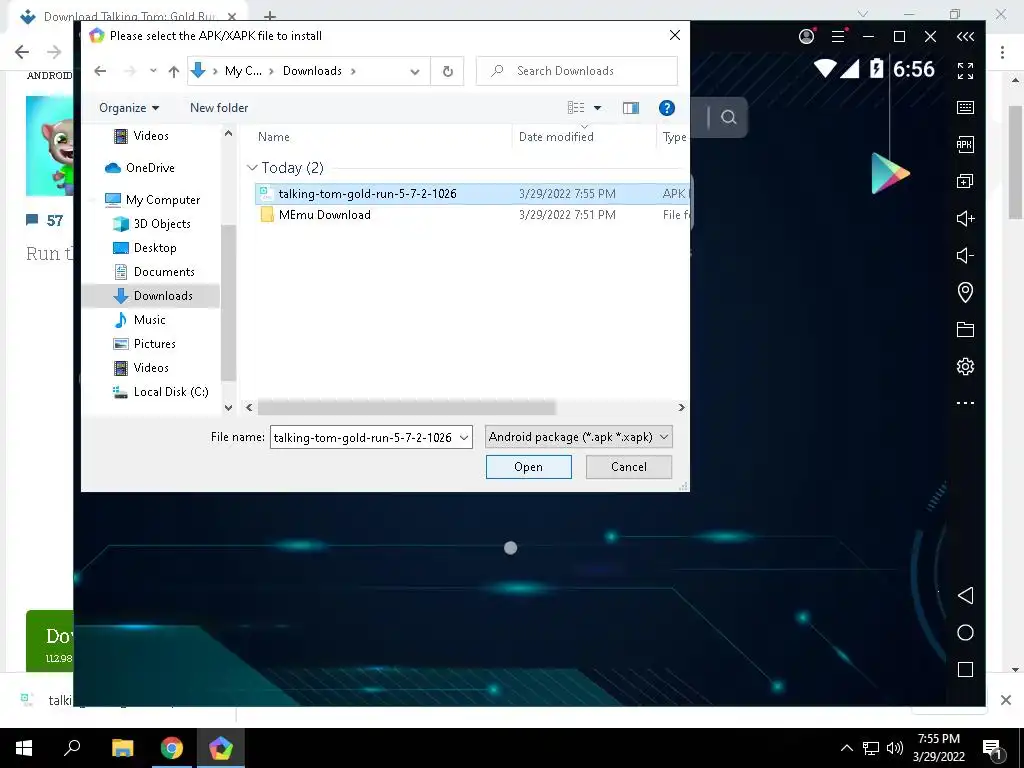Screen dimensions: 1024x768
Task: Click the APK install icon in MEmu sidebar
Action: (x=965, y=144)
